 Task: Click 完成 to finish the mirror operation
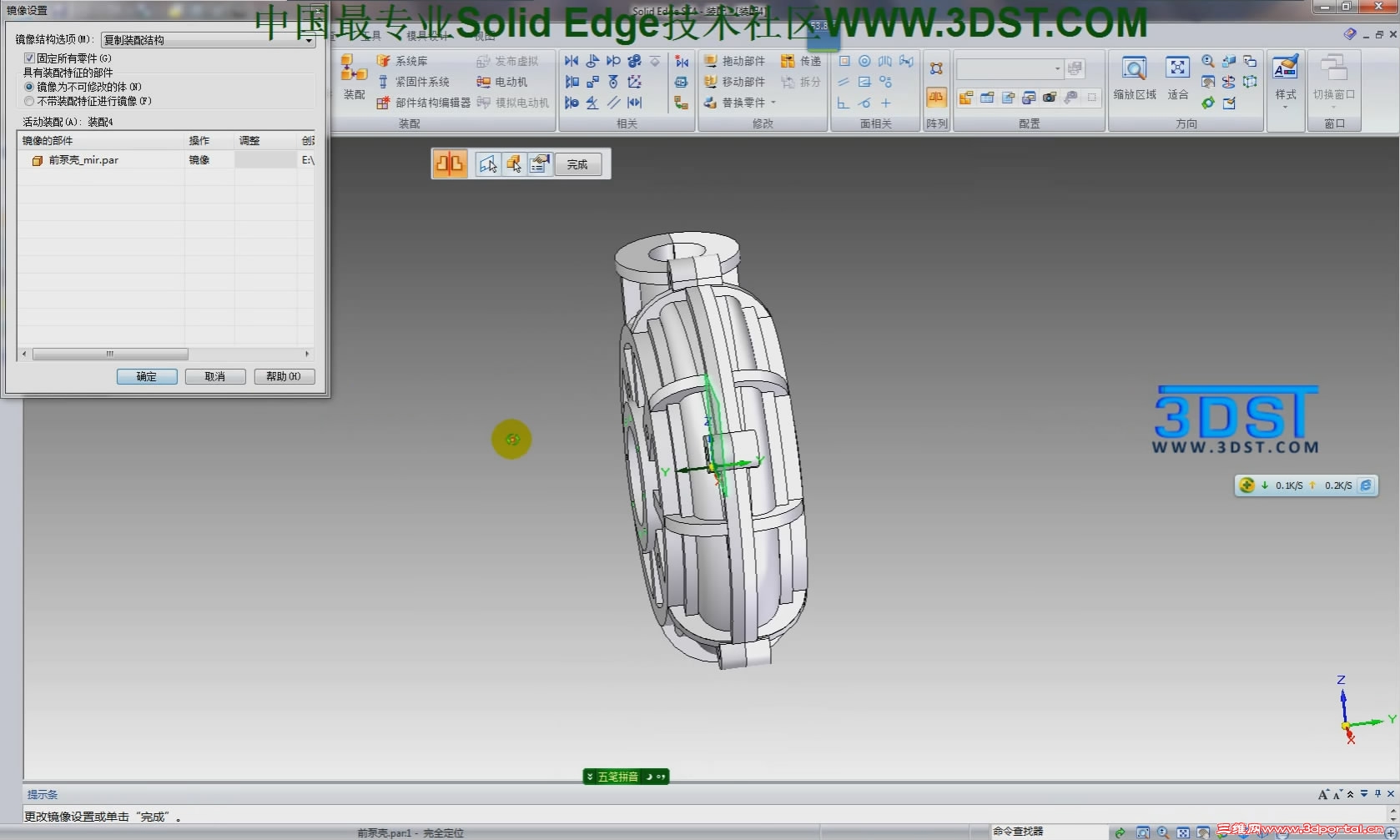click(x=577, y=164)
